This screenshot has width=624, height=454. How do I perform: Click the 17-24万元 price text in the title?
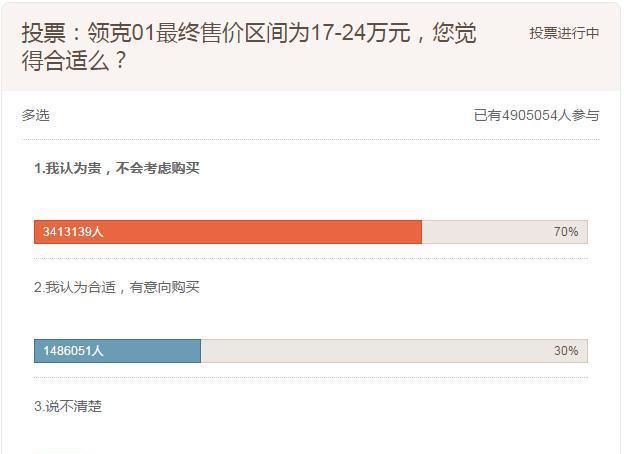(357, 33)
